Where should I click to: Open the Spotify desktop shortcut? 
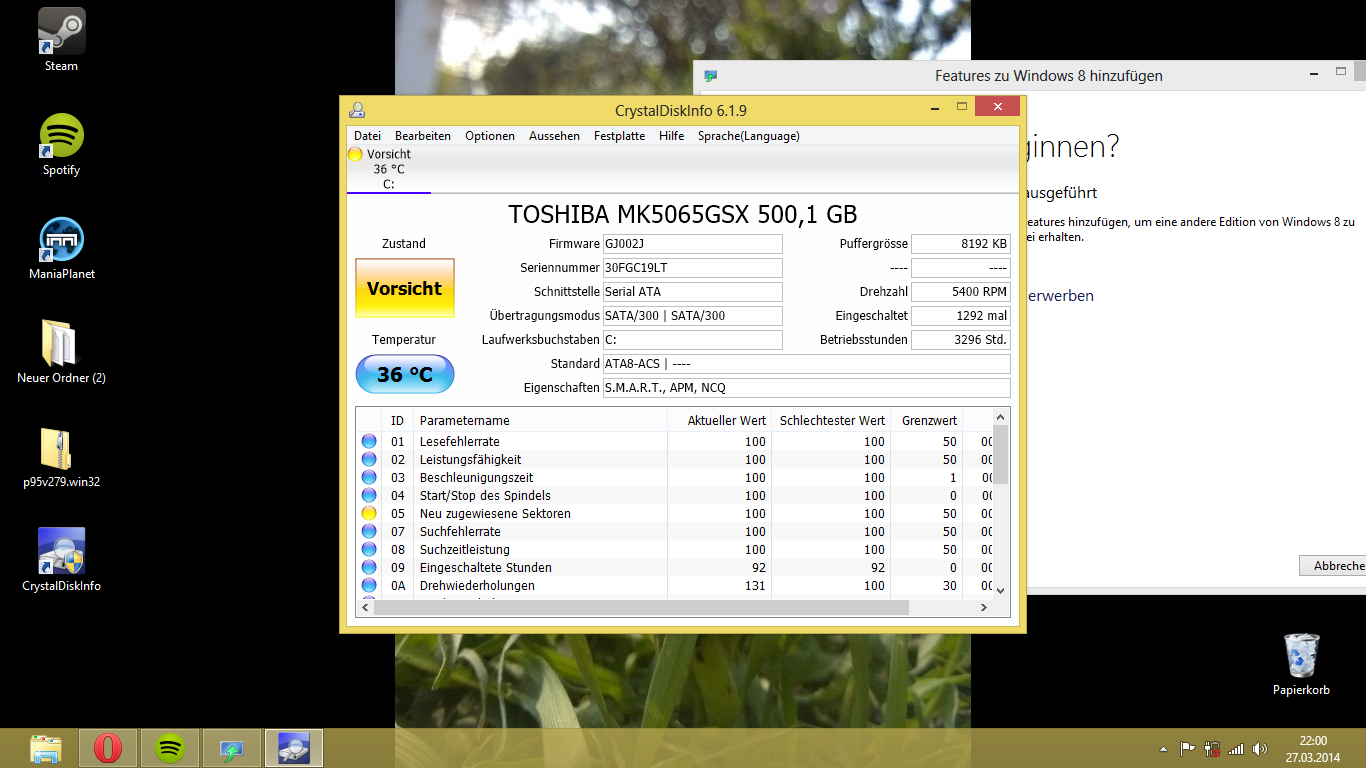61,145
